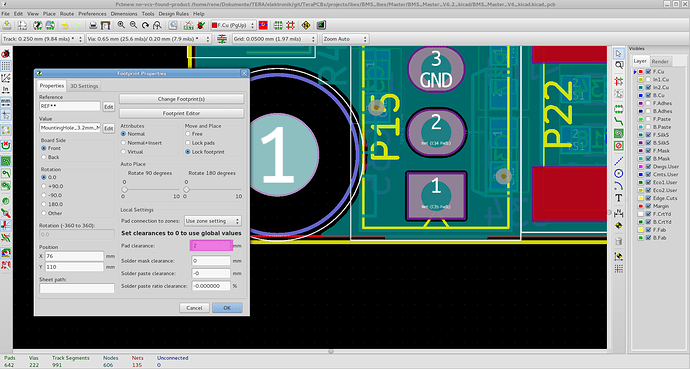The width and height of the screenshot is (690, 369).
Task: Pick the add filled zone tool
Action: [x=619, y=133]
